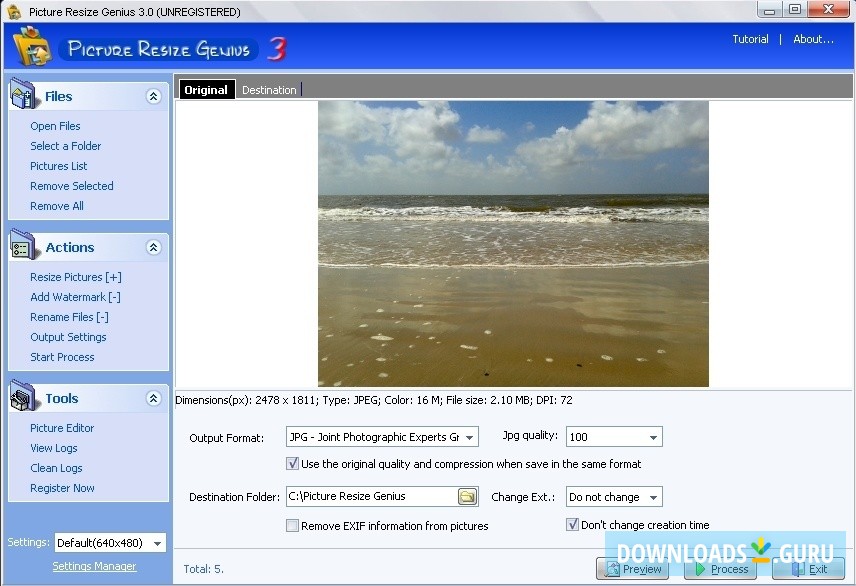Screen dimensions: 856x586
Task: Click the Tools panel icon
Action: click(x=24, y=398)
